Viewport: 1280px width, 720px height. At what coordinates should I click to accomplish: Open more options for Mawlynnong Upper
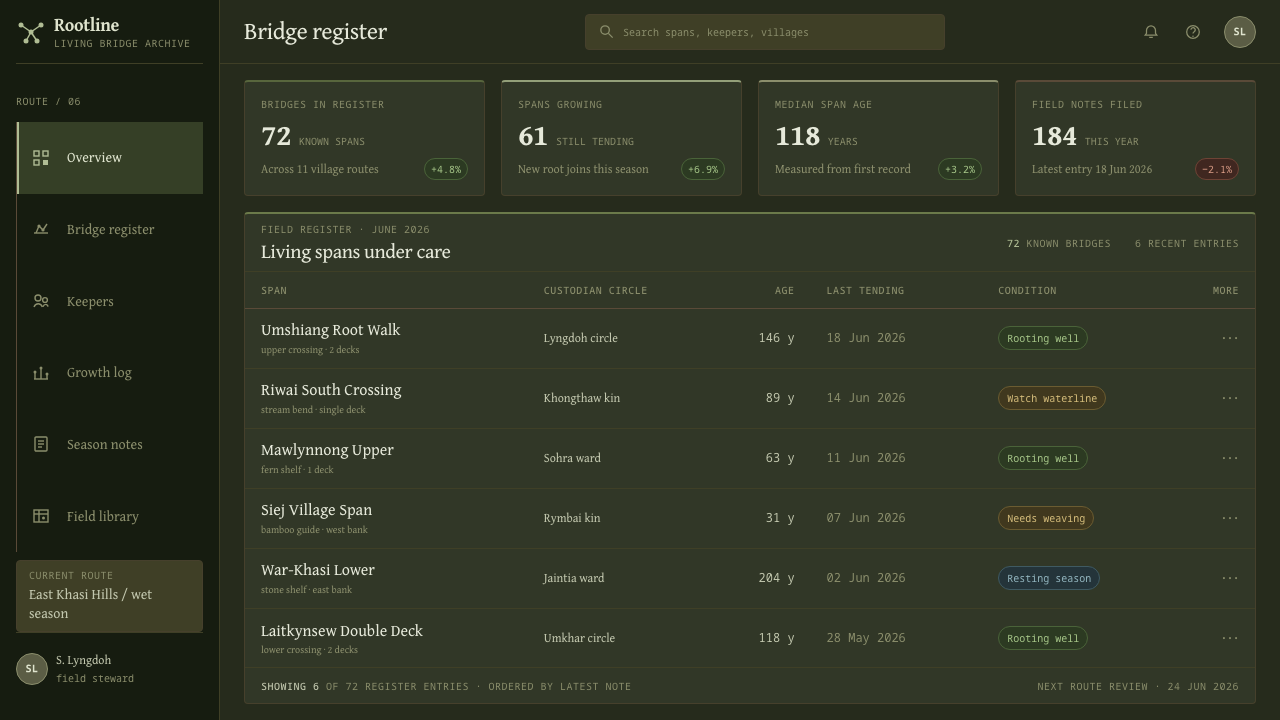[1230, 458]
